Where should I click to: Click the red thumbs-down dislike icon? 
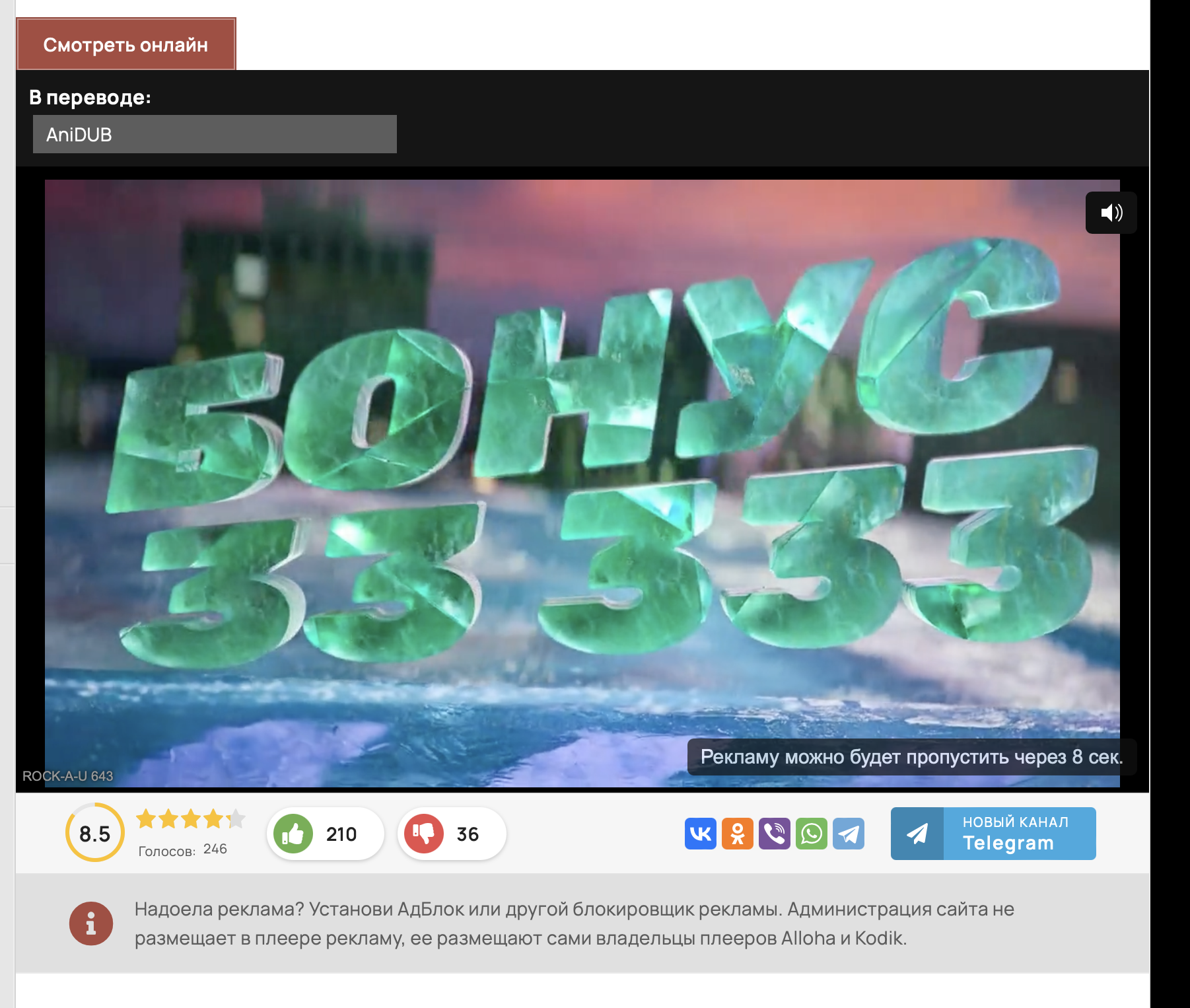pyautogui.click(x=423, y=834)
